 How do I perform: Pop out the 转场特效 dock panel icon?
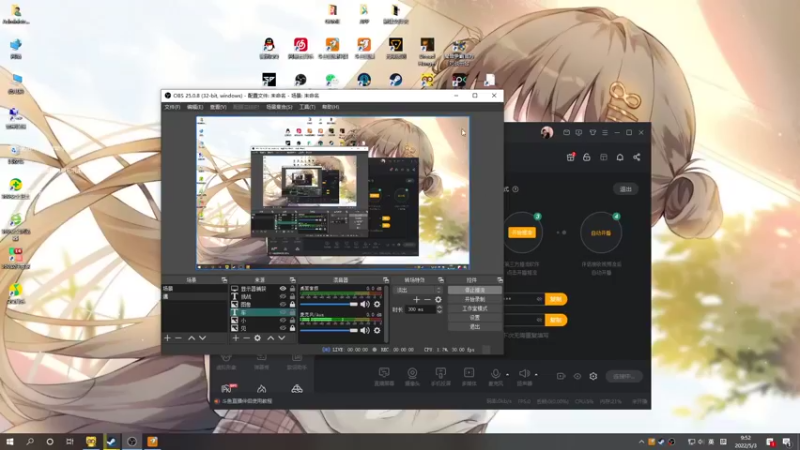click(441, 280)
